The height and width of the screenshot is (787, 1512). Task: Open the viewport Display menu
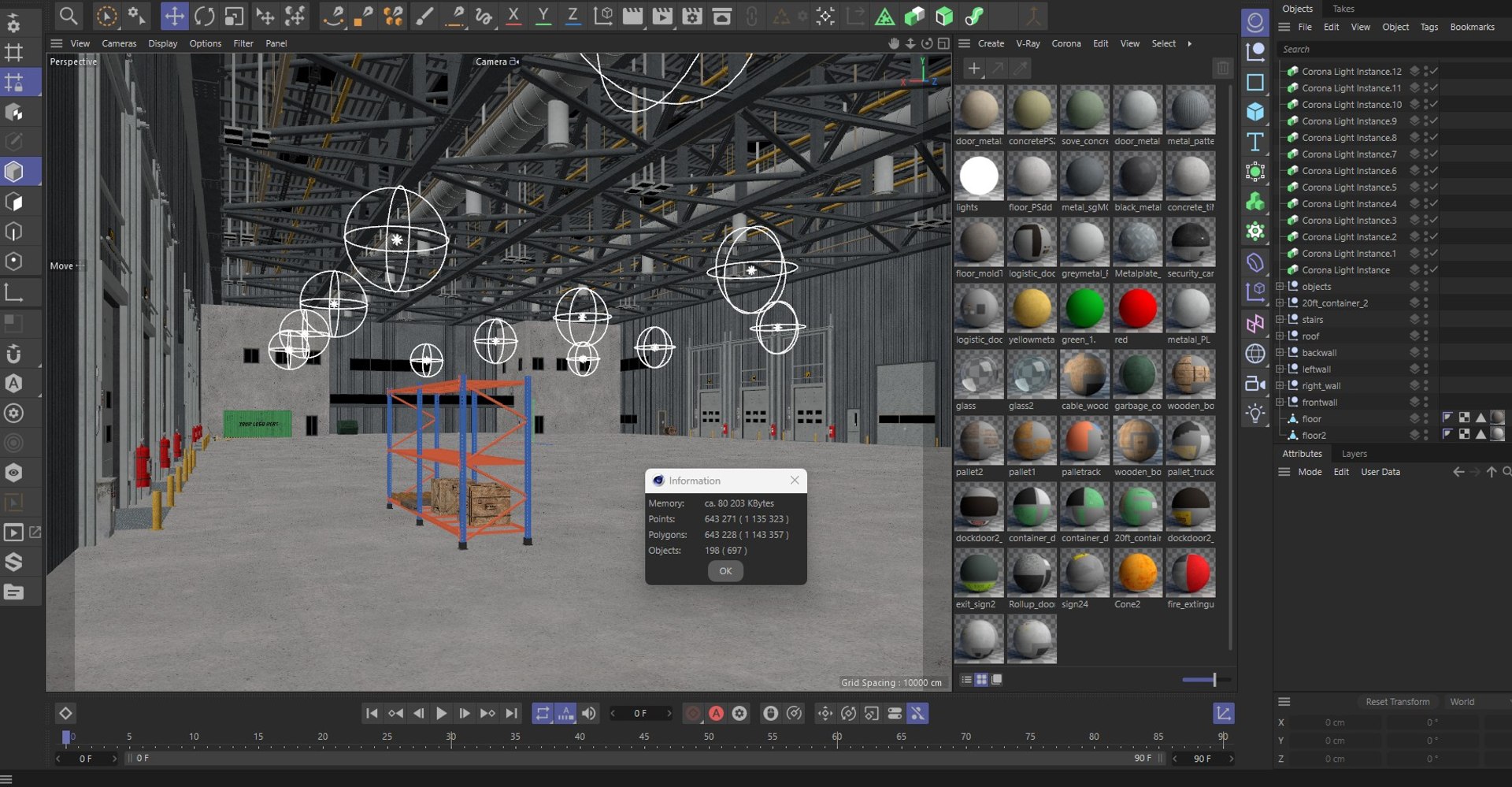click(x=163, y=44)
